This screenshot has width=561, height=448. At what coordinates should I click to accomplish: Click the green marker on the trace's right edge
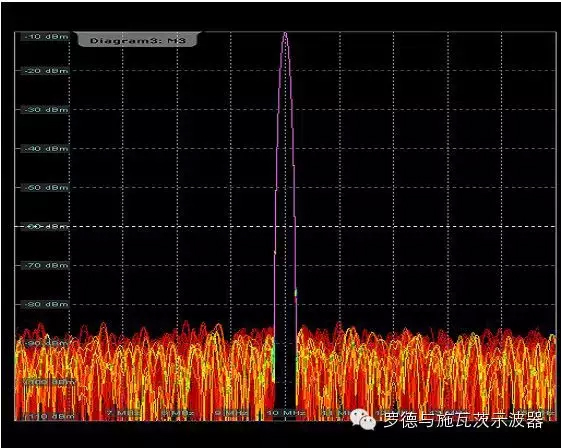[296, 293]
